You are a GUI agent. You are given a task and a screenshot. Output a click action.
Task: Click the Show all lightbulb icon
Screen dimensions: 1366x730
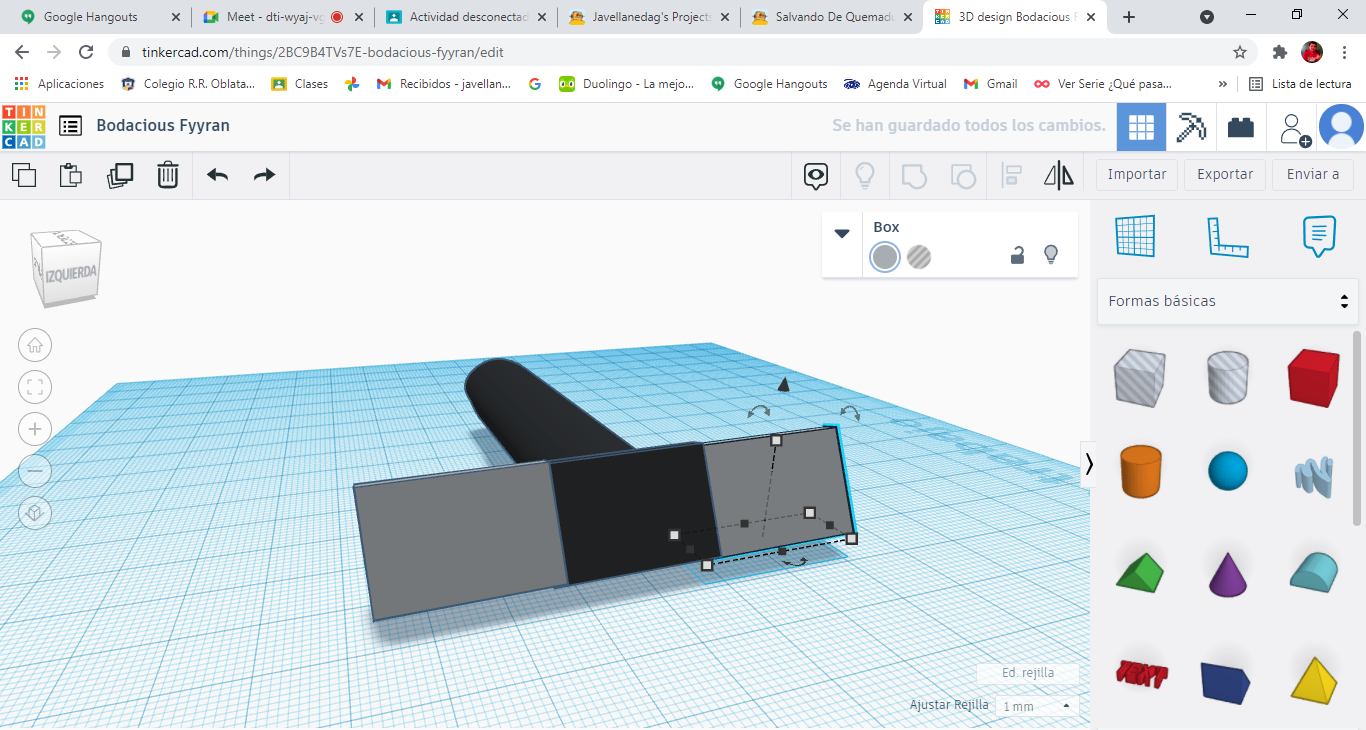(x=865, y=176)
